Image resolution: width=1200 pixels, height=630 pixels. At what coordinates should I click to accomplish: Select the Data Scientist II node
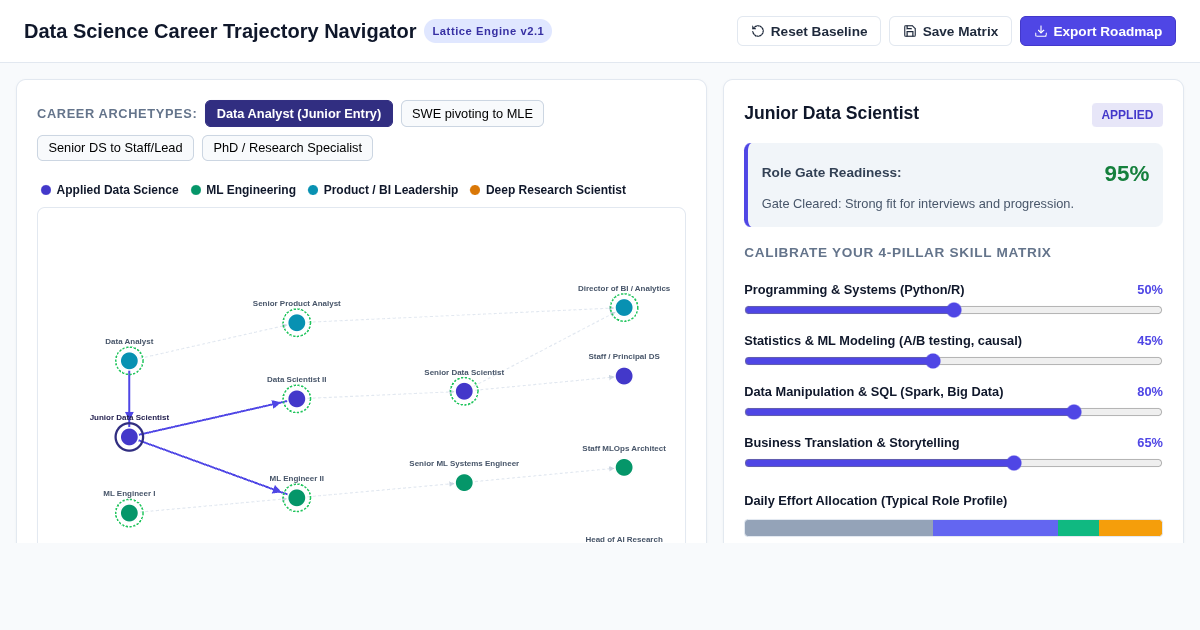point(297,399)
